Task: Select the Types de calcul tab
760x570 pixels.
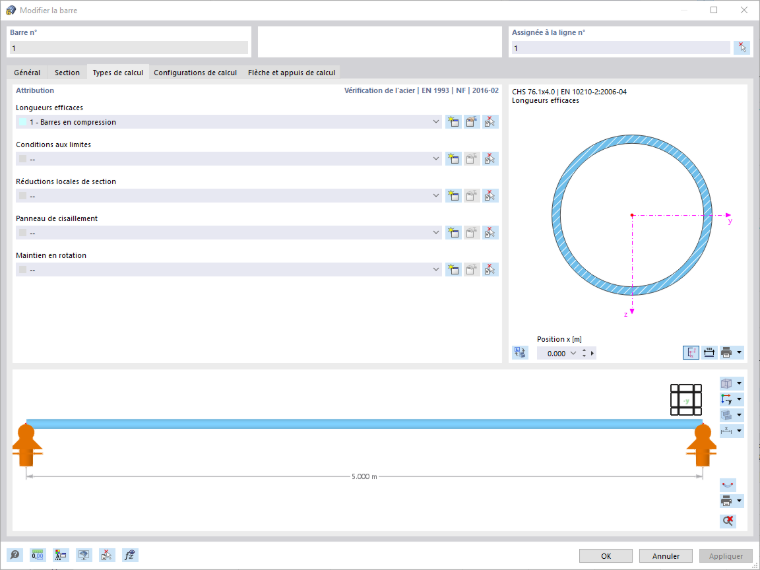Action: [x=118, y=72]
